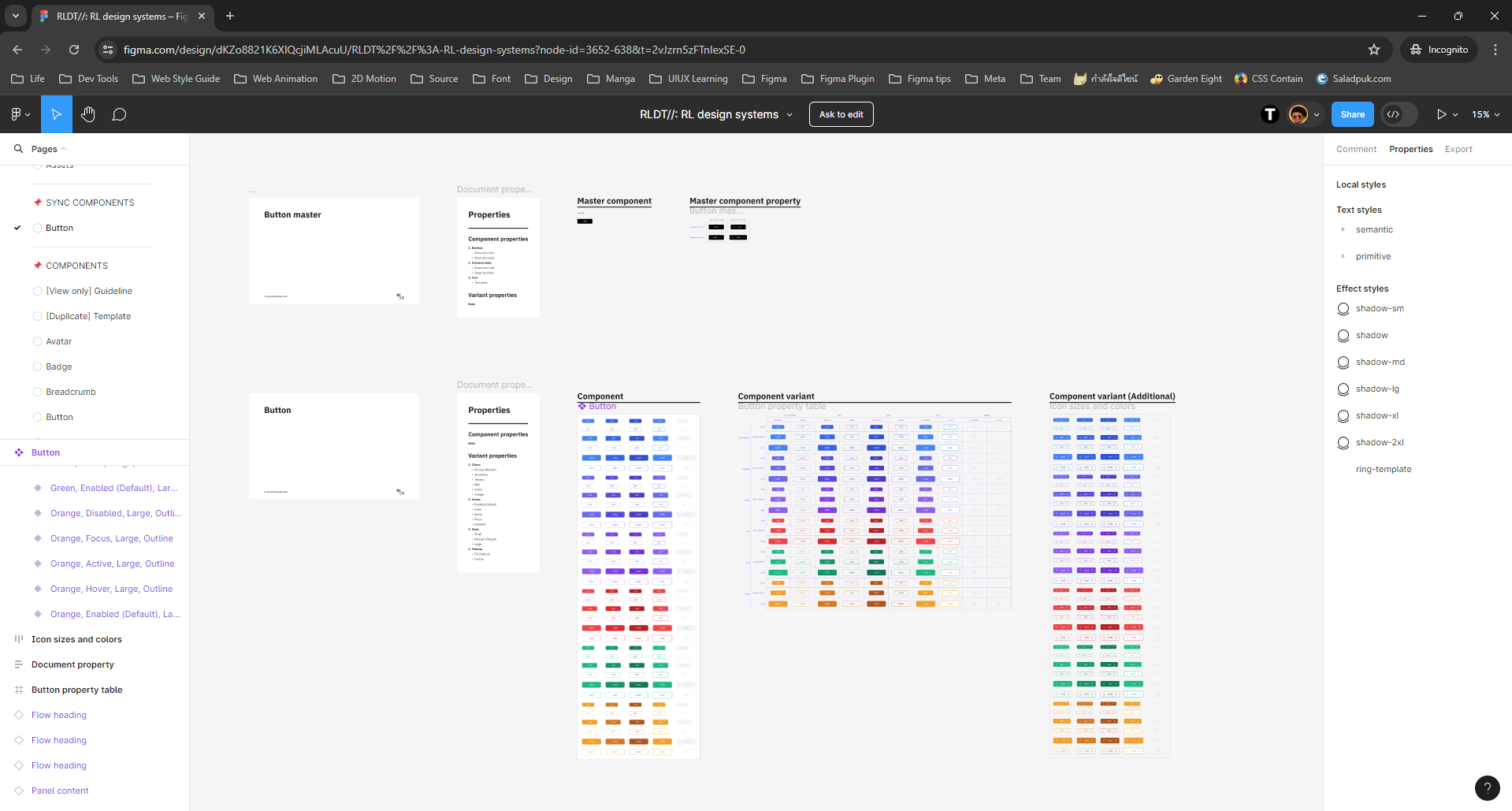The image size is (1512, 811).
Task: Click the second collaborator avatar
Action: click(x=1298, y=114)
